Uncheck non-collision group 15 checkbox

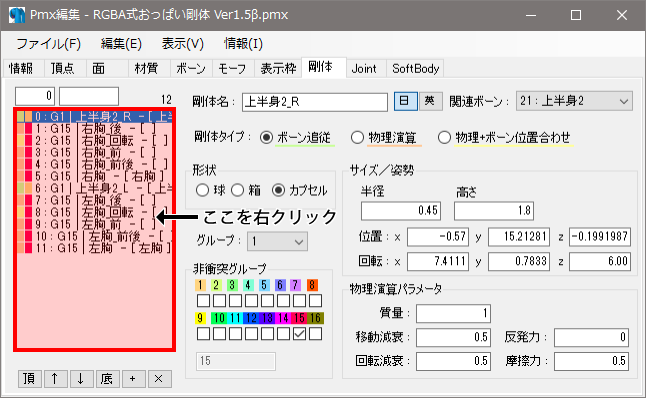(300, 334)
